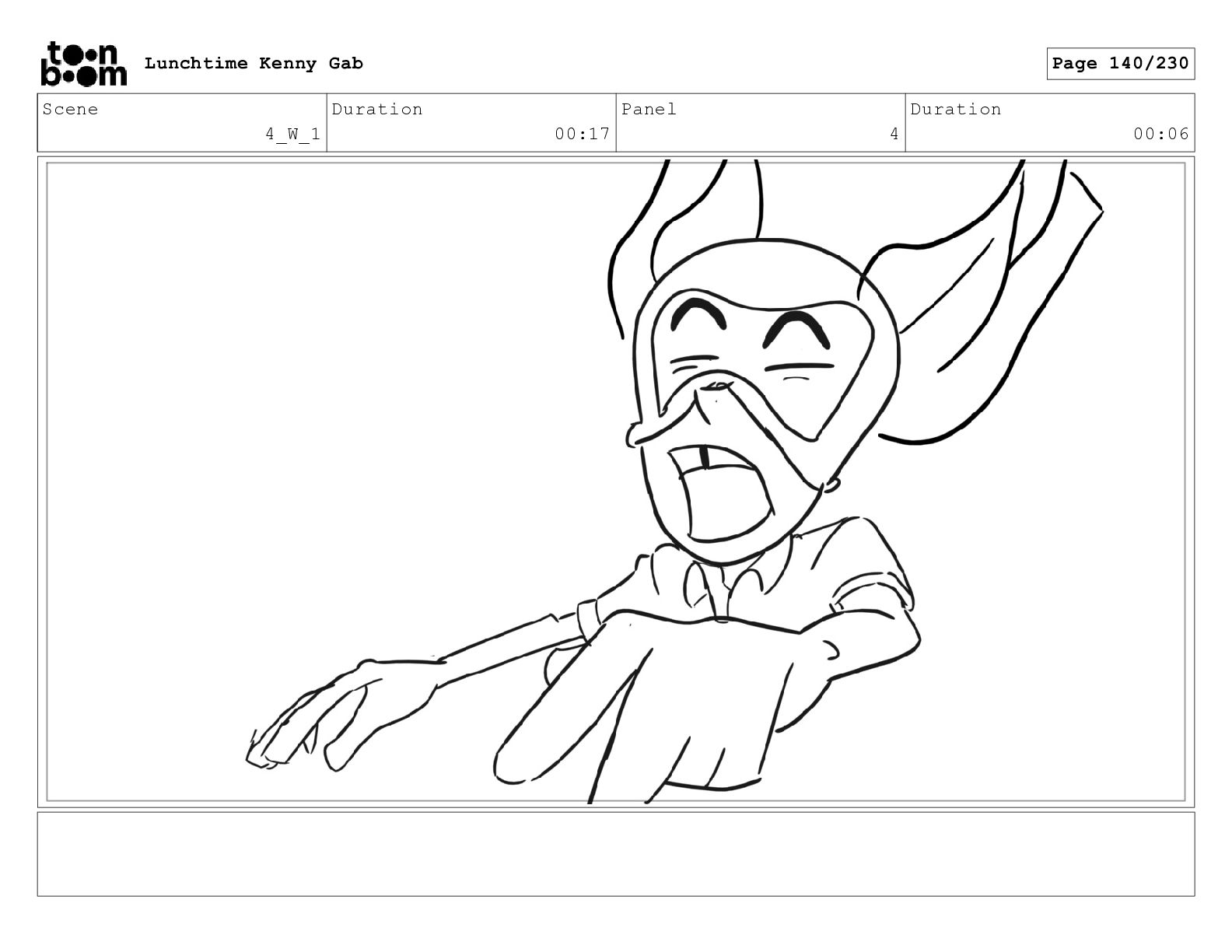Click the storyboard panel drawing
This screenshot has height=952, width=1232.
(x=616, y=481)
